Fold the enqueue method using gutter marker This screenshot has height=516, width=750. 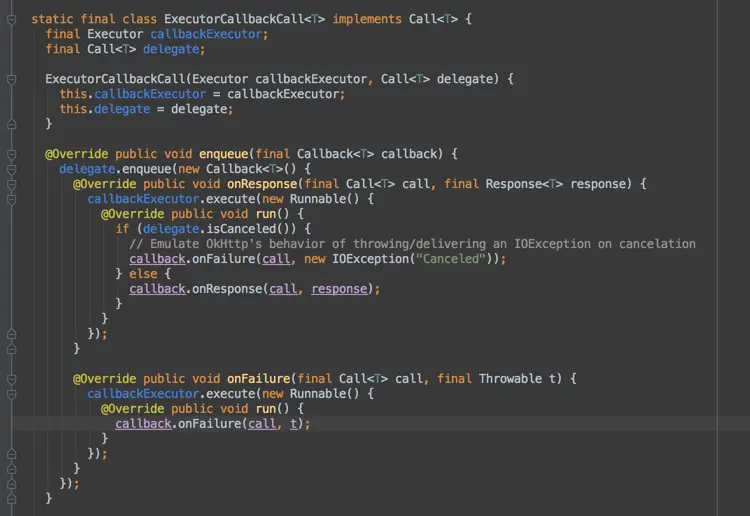point(11,154)
